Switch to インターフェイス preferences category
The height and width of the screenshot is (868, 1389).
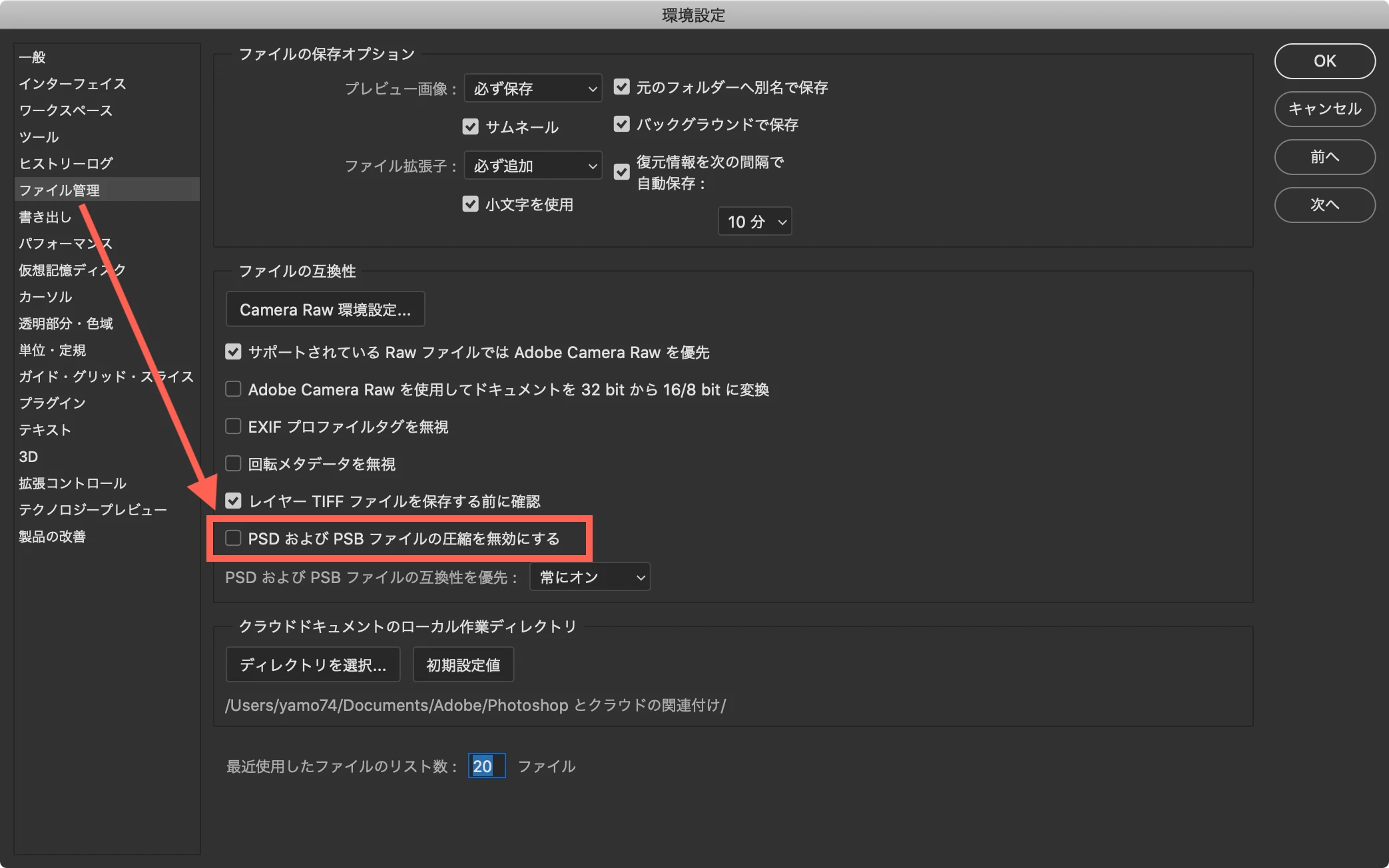click(72, 84)
